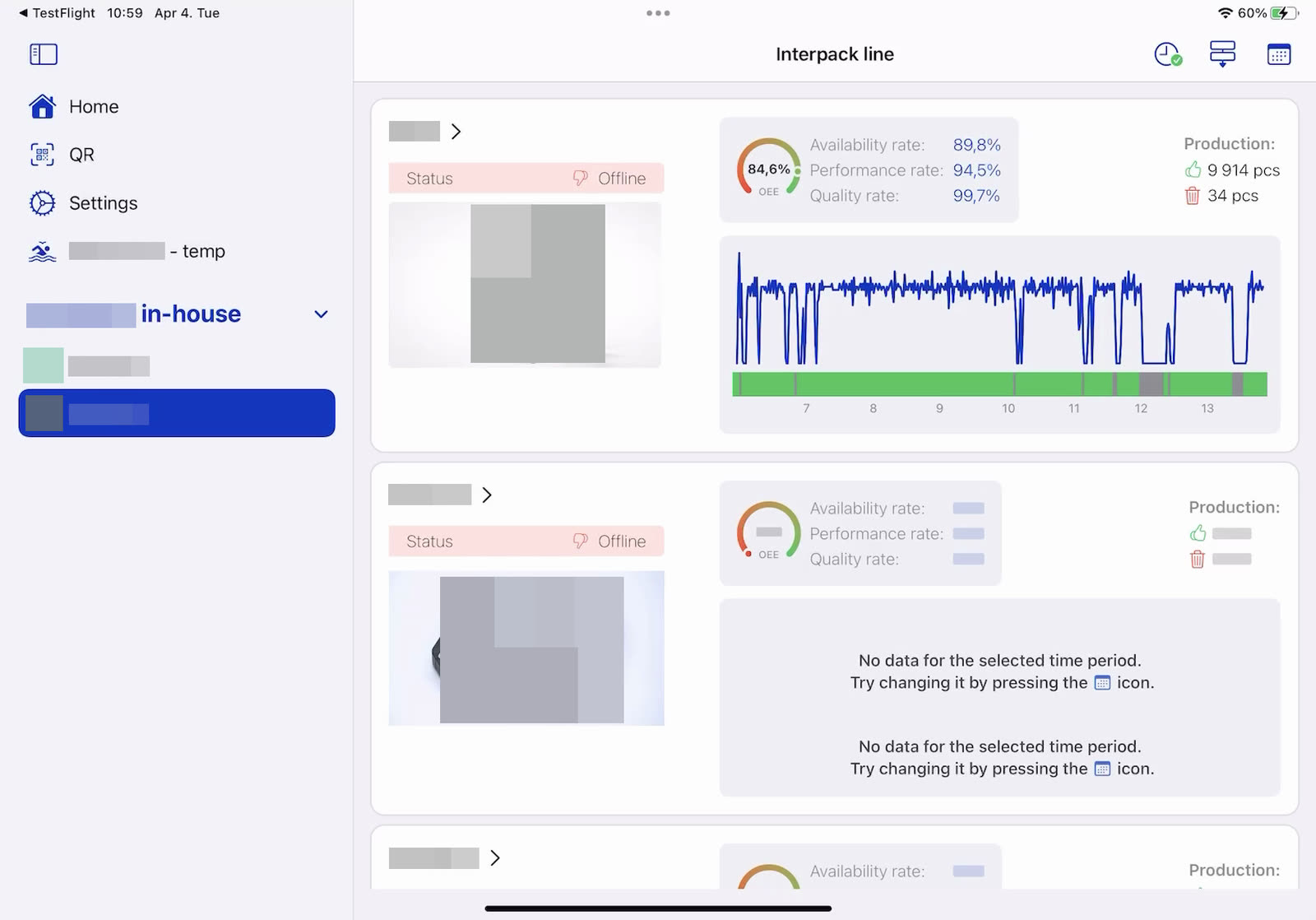Screen dimensions: 1316x920
Task: Click the 84,6% OEE gauge
Action: click(x=767, y=169)
